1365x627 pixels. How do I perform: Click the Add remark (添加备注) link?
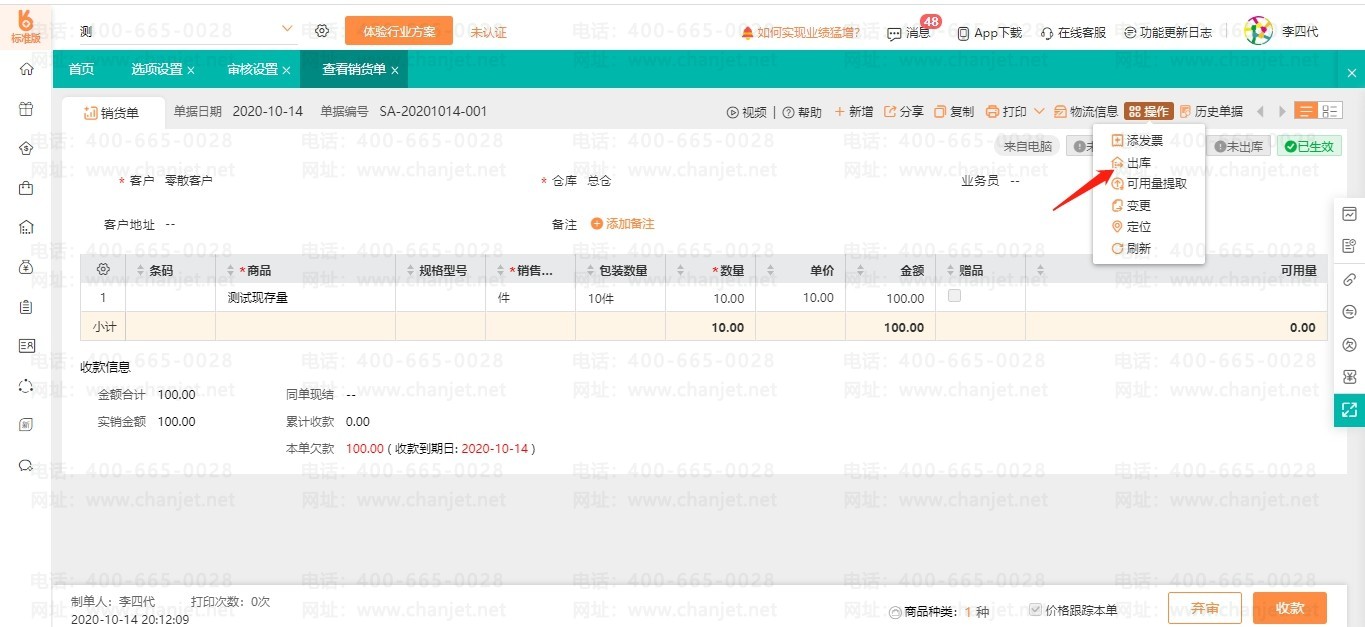pos(623,224)
